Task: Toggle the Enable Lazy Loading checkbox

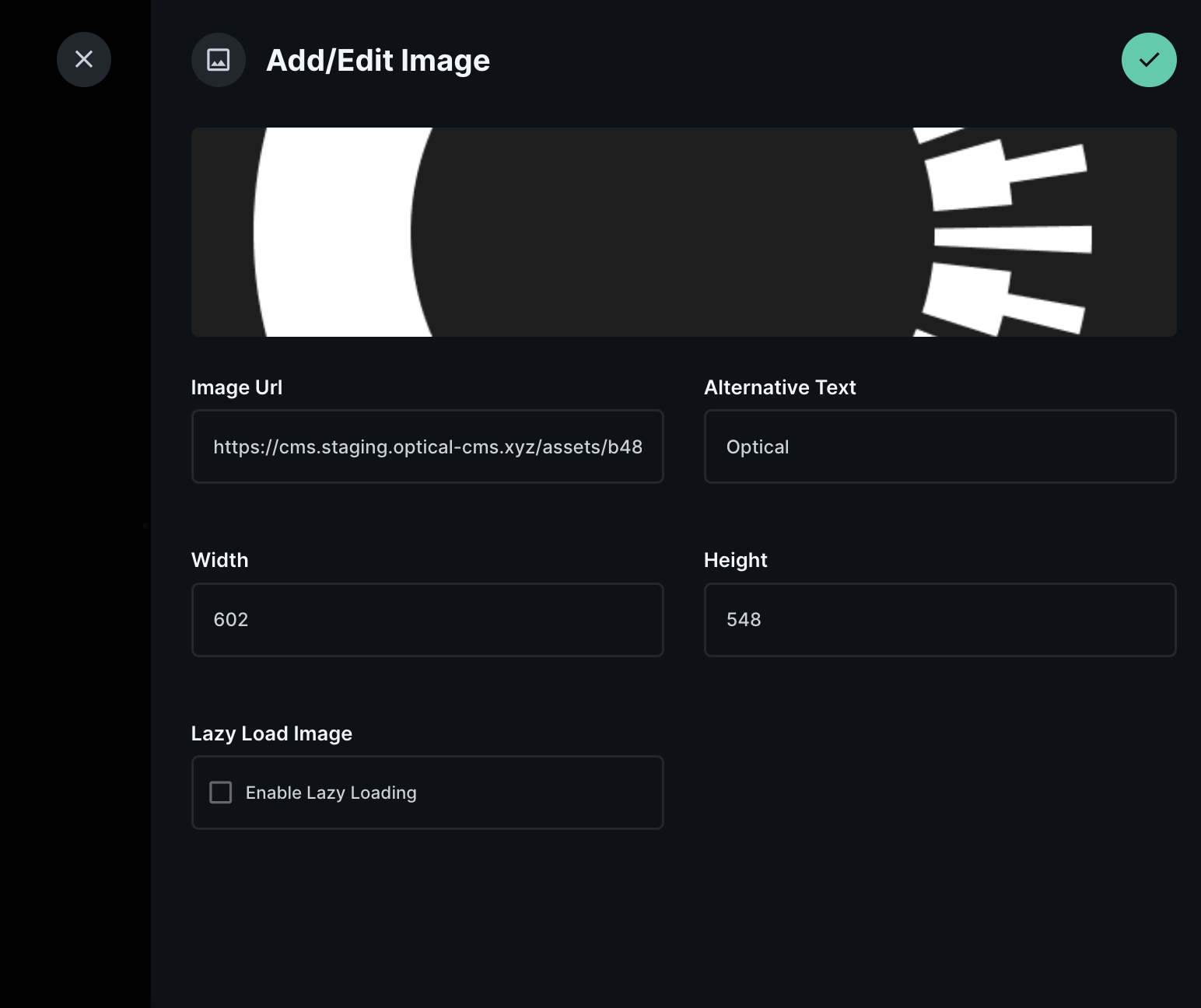Action: (x=221, y=793)
